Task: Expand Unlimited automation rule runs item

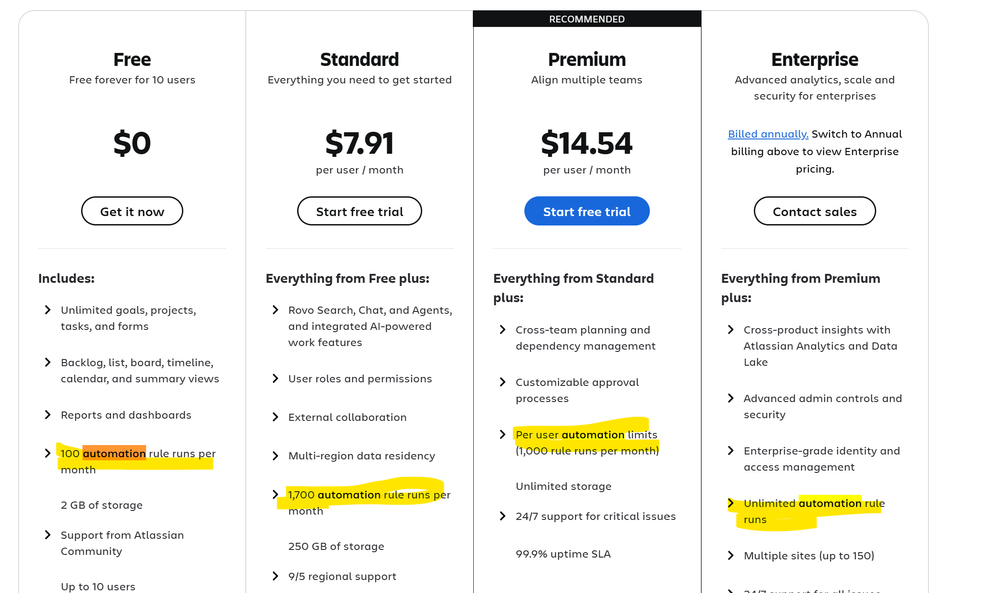Action: click(x=731, y=503)
